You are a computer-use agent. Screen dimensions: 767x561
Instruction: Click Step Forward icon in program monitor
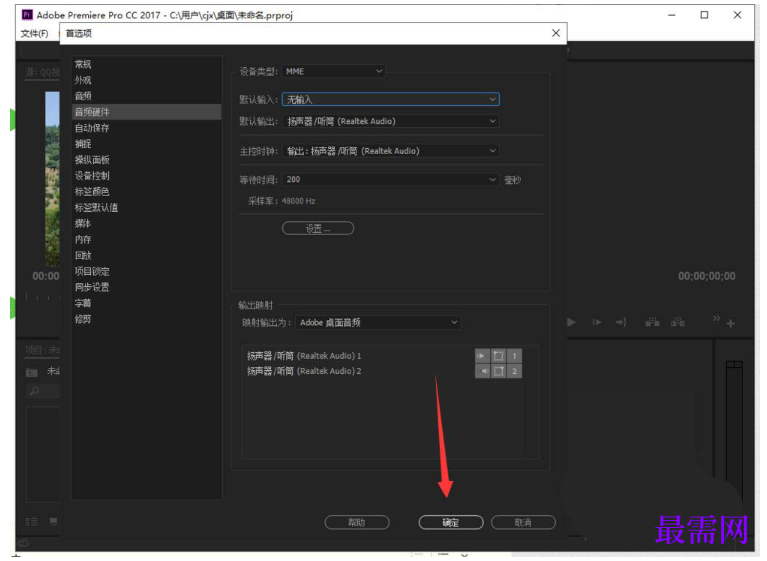(x=597, y=322)
